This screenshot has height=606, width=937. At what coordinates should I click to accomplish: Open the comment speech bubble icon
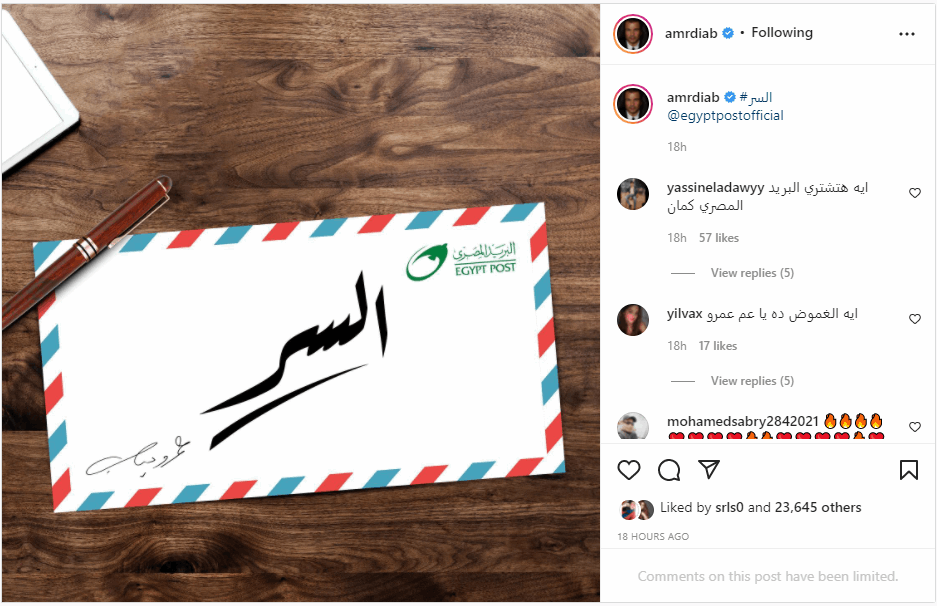point(669,470)
